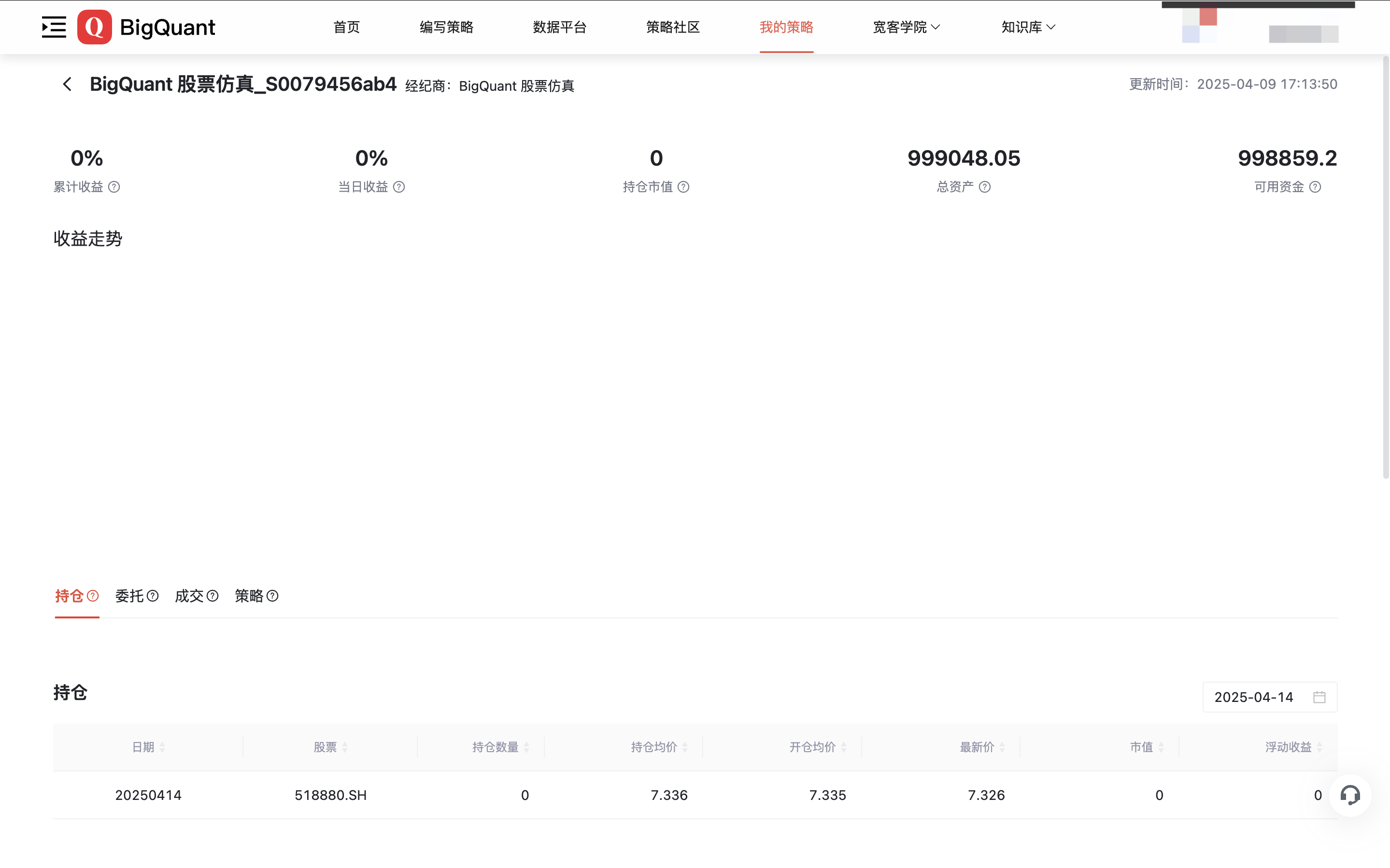This screenshot has width=1390, height=868.
Task: Open help icon beside 当日收益
Action: click(x=399, y=187)
